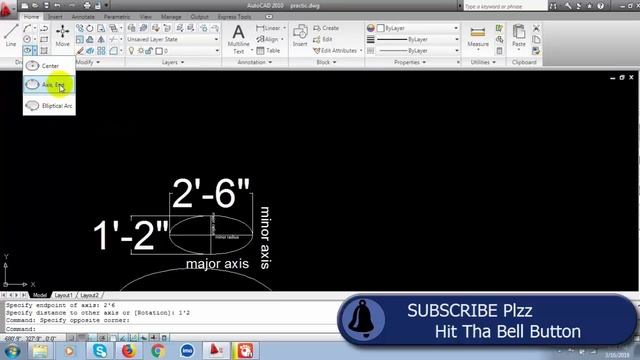Click the Mirror tool icon
640x360 pixels.
(x=101, y=39)
